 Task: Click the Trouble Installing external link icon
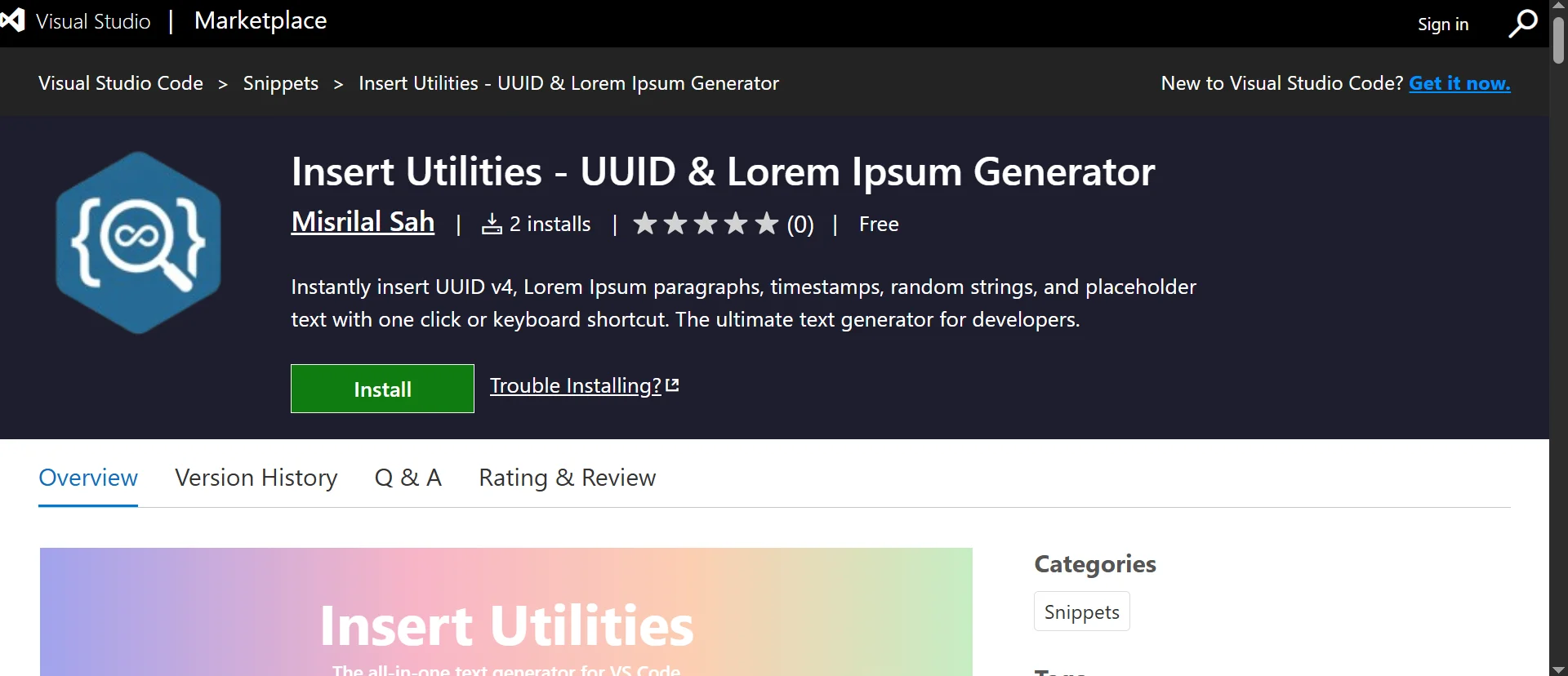pyautogui.click(x=673, y=385)
